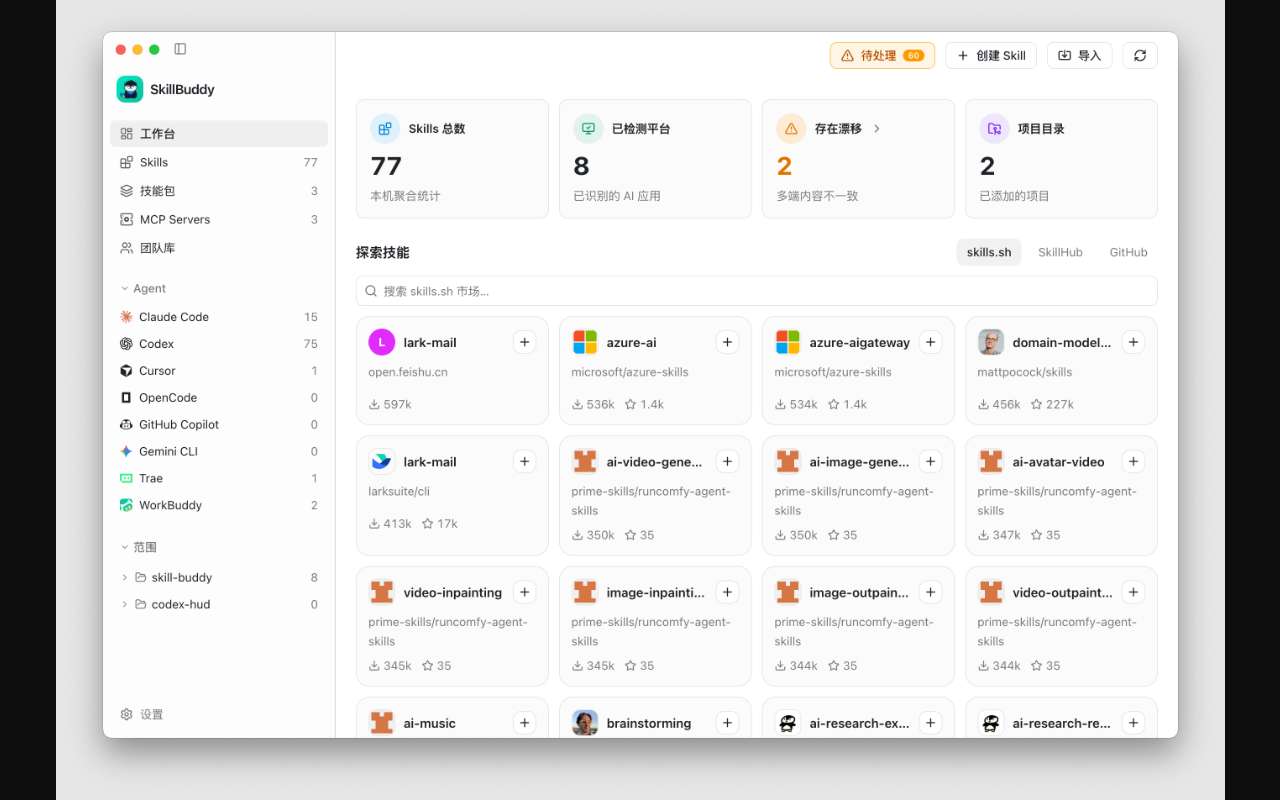1280x800 pixels.
Task: Collapse the 范围 scope section
Action: tap(139, 547)
